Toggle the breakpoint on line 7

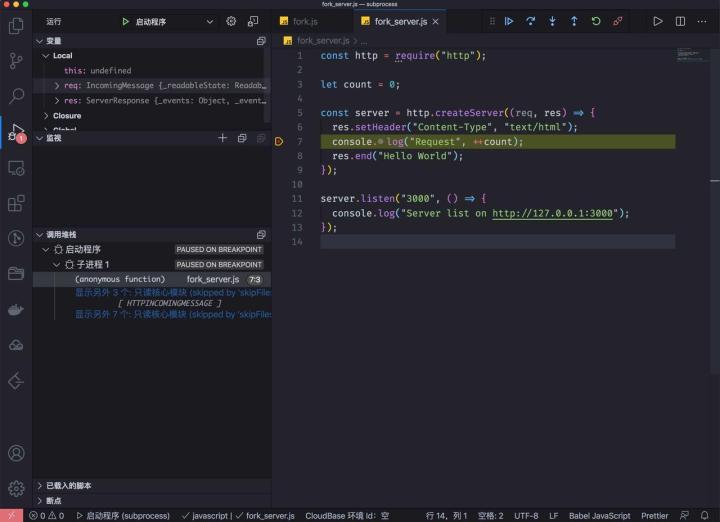click(x=280, y=142)
